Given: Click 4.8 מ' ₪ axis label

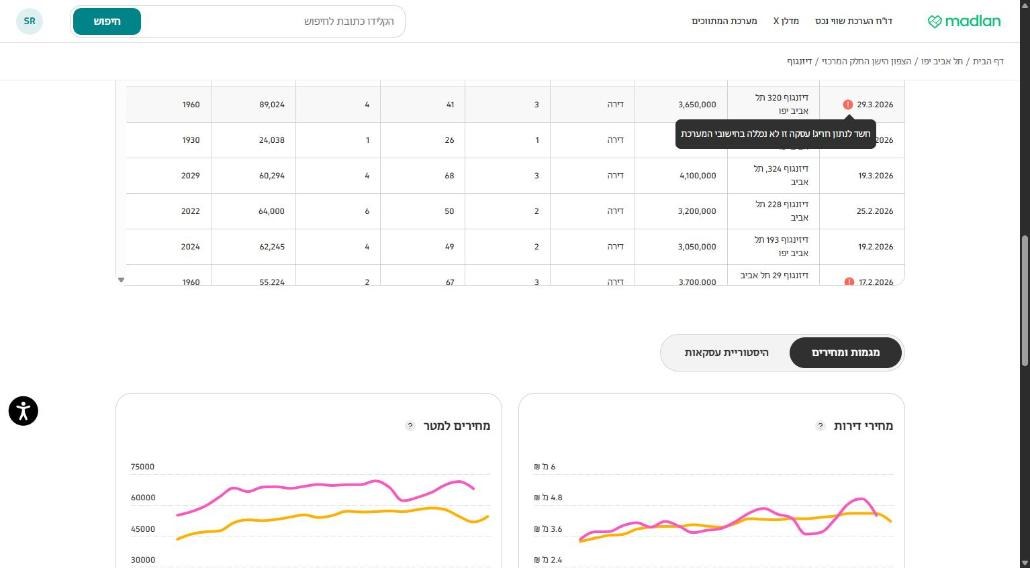Looking at the screenshot, I should coord(549,498).
